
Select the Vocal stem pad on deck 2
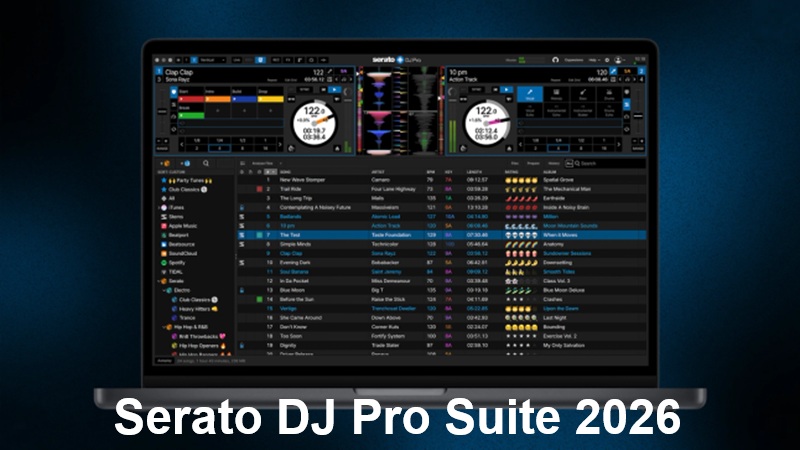tap(530, 94)
